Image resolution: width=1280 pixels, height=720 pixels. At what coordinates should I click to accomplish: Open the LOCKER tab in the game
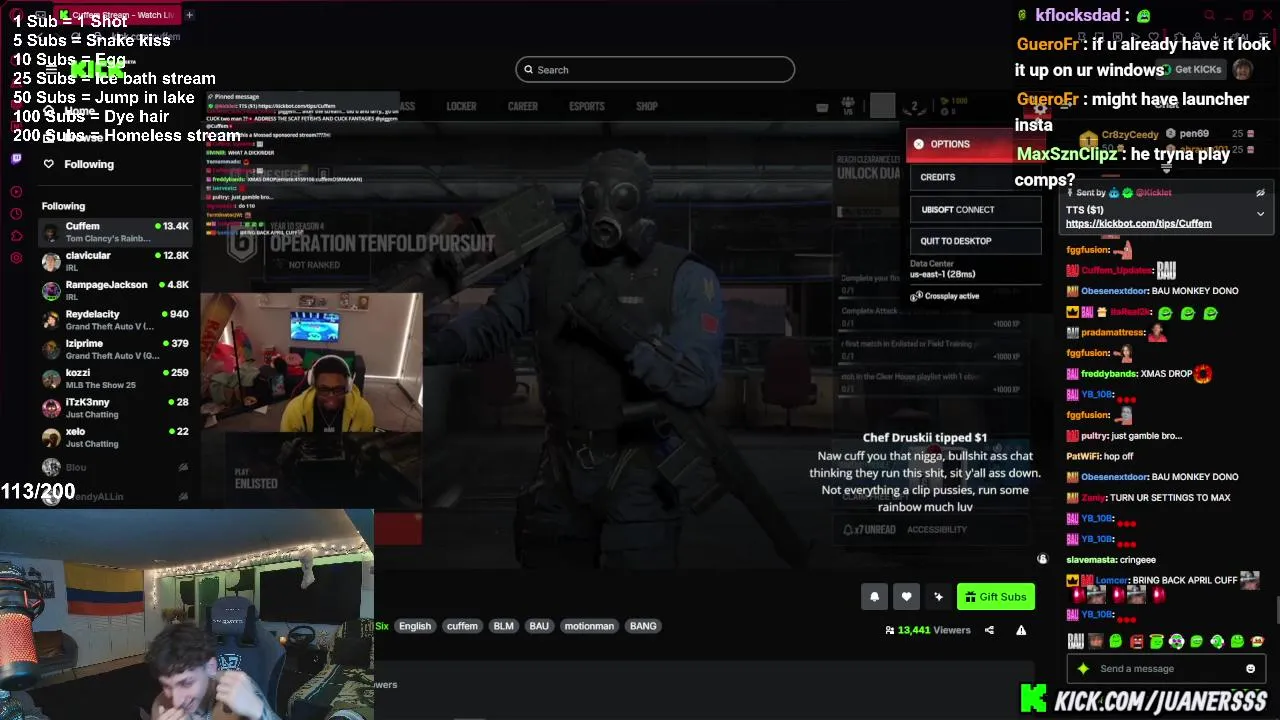[x=461, y=106]
